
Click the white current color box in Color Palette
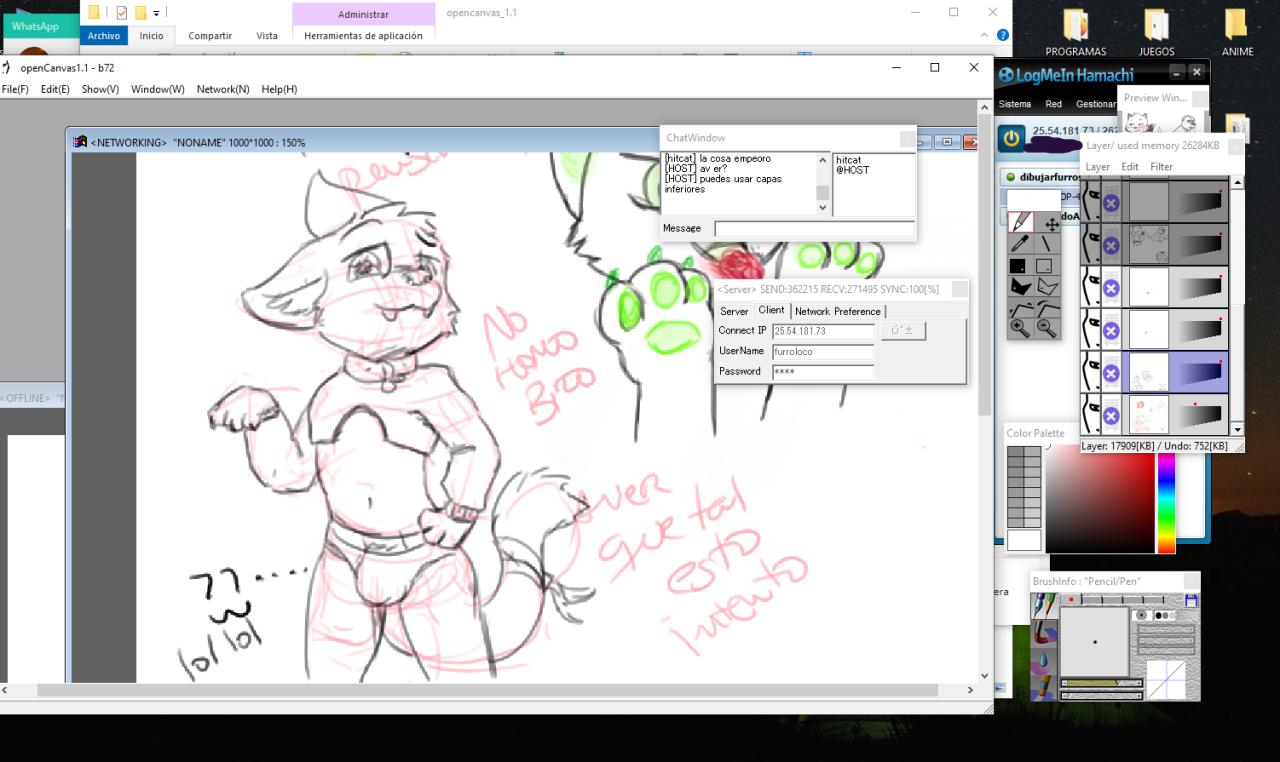[x=1024, y=541]
